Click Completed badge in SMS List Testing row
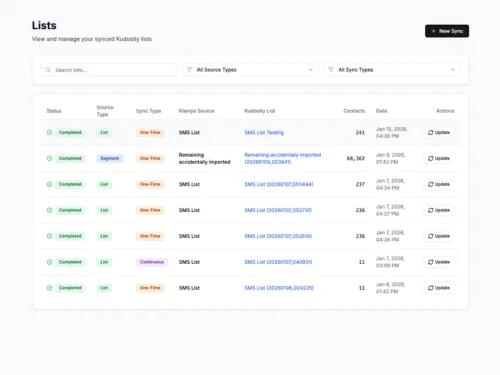Screen dimensions: 500x375 (70, 133)
